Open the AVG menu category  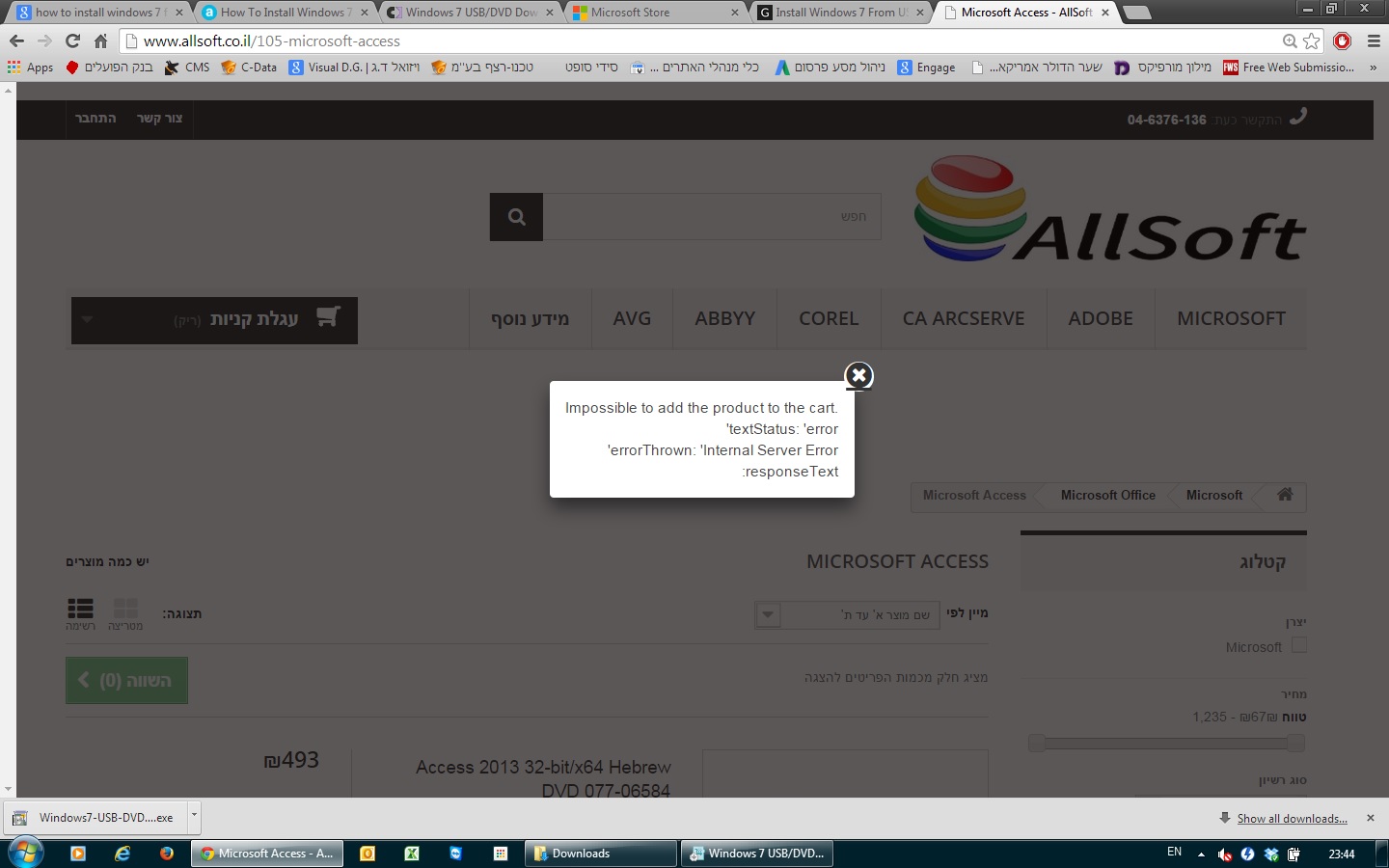(632, 318)
